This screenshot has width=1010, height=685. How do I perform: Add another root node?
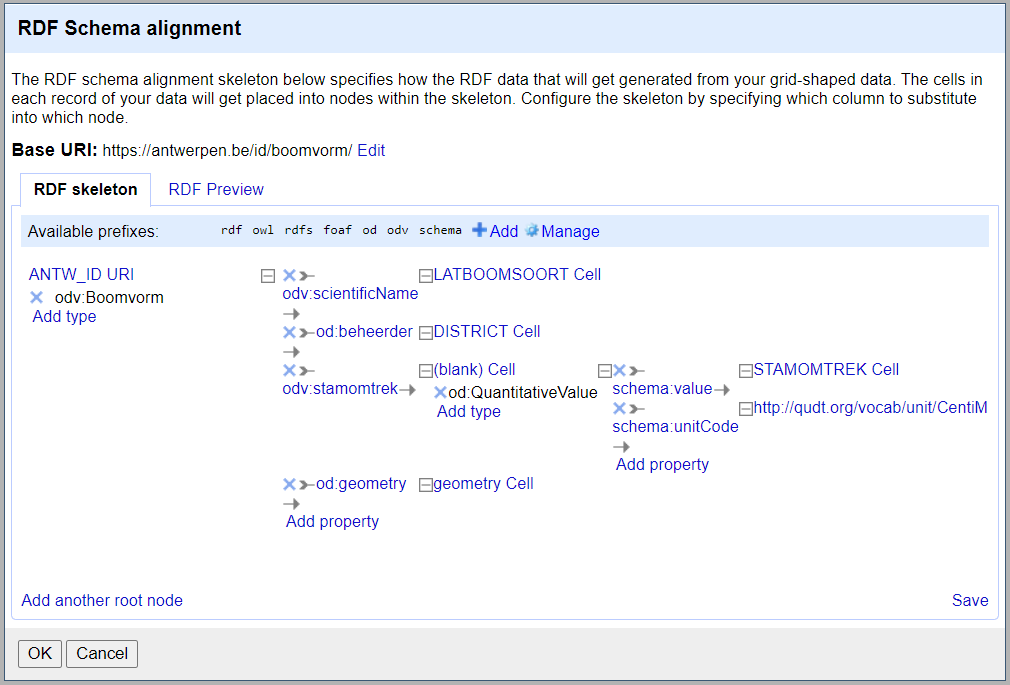click(102, 600)
